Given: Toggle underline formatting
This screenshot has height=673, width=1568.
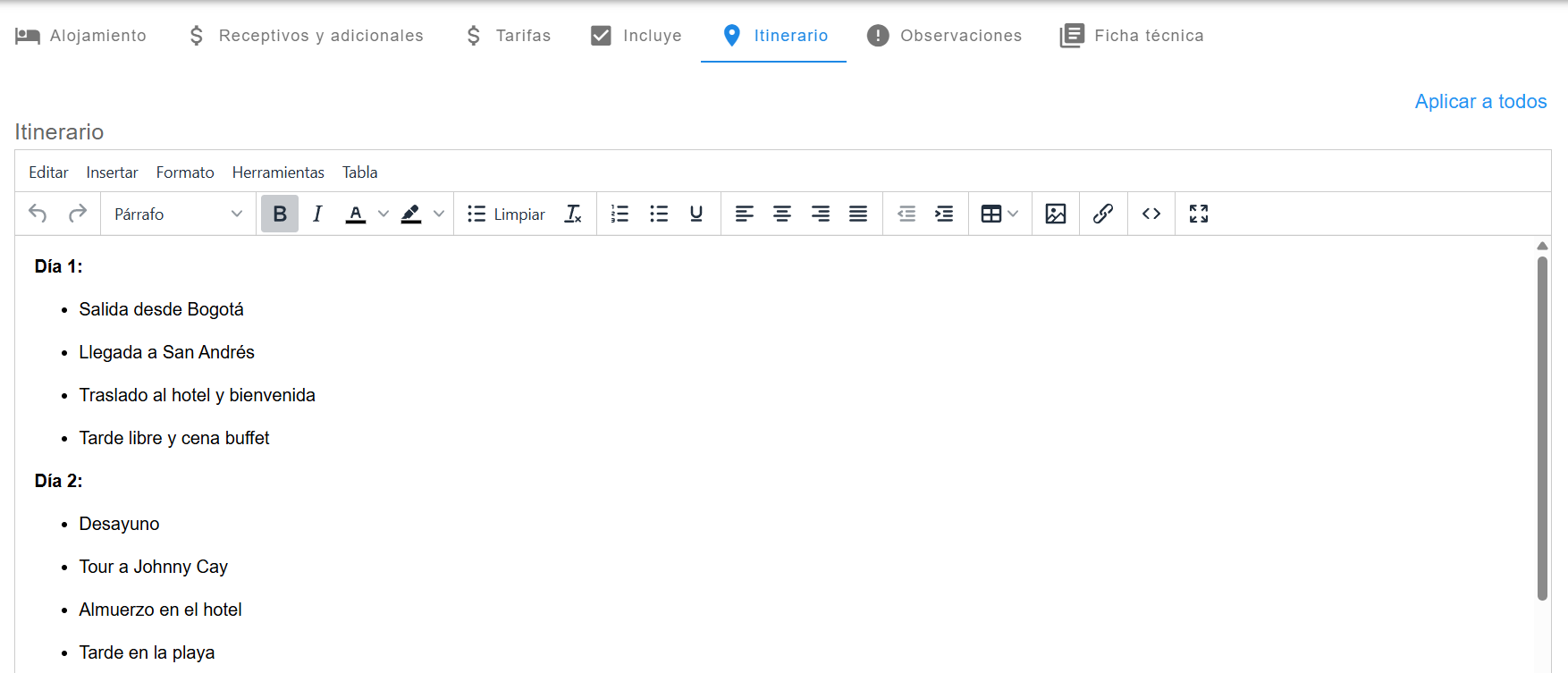Looking at the screenshot, I should click(x=695, y=214).
